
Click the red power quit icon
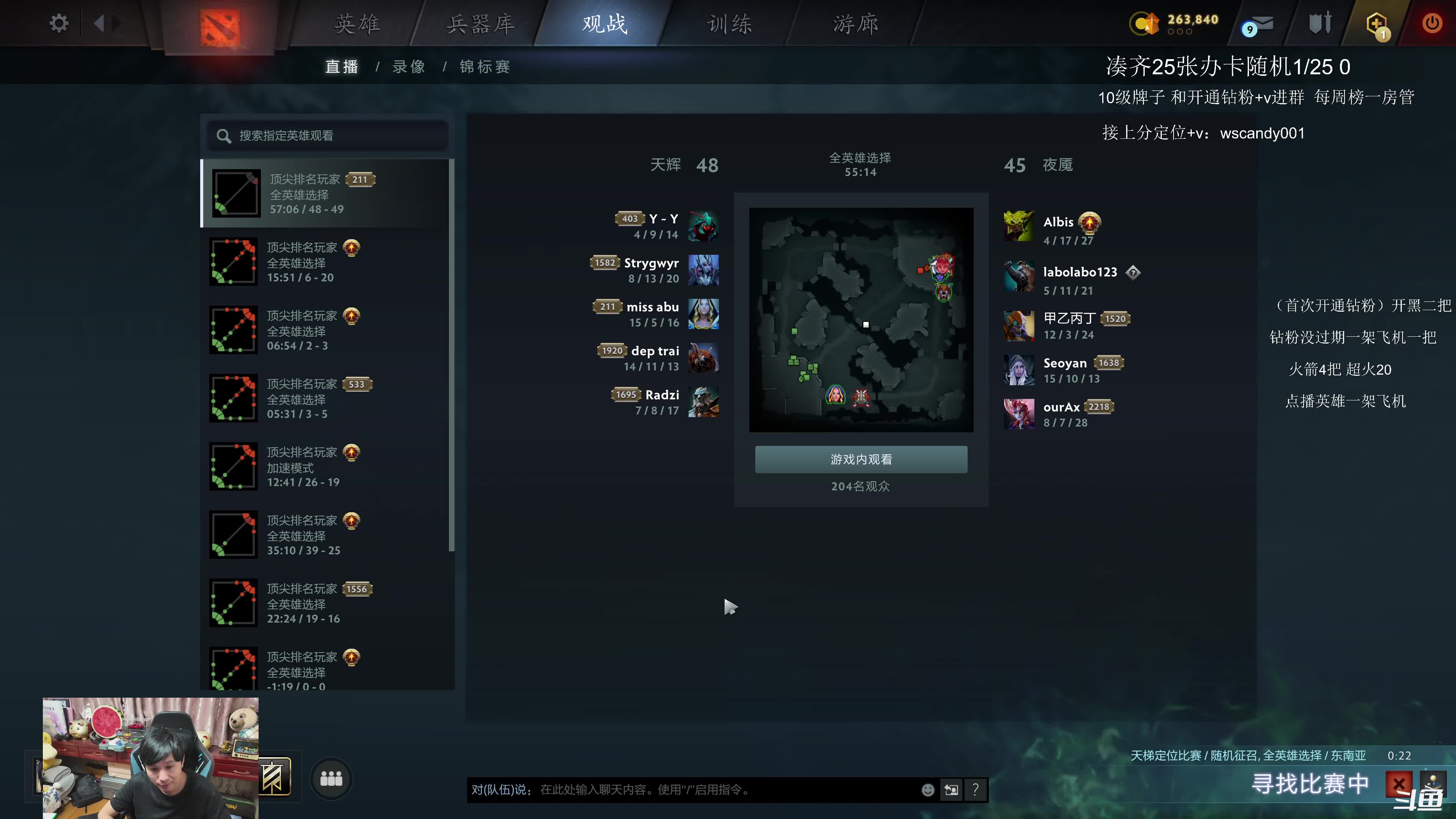click(1432, 23)
